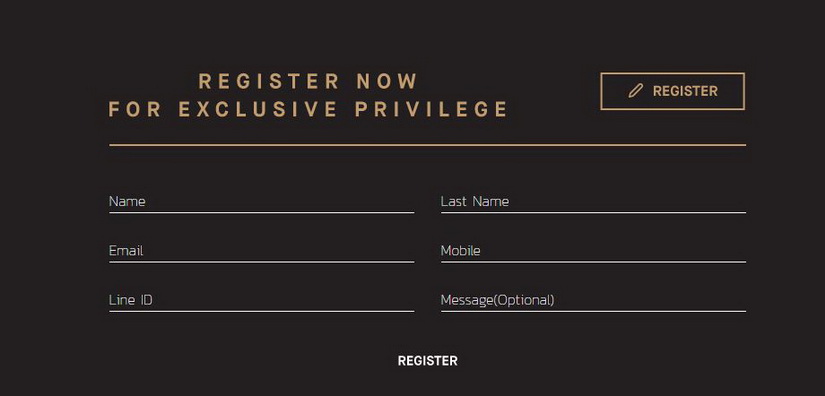The width and height of the screenshot is (825, 396).
Task: Click the "Name" placeholder label
Action: point(127,201)
